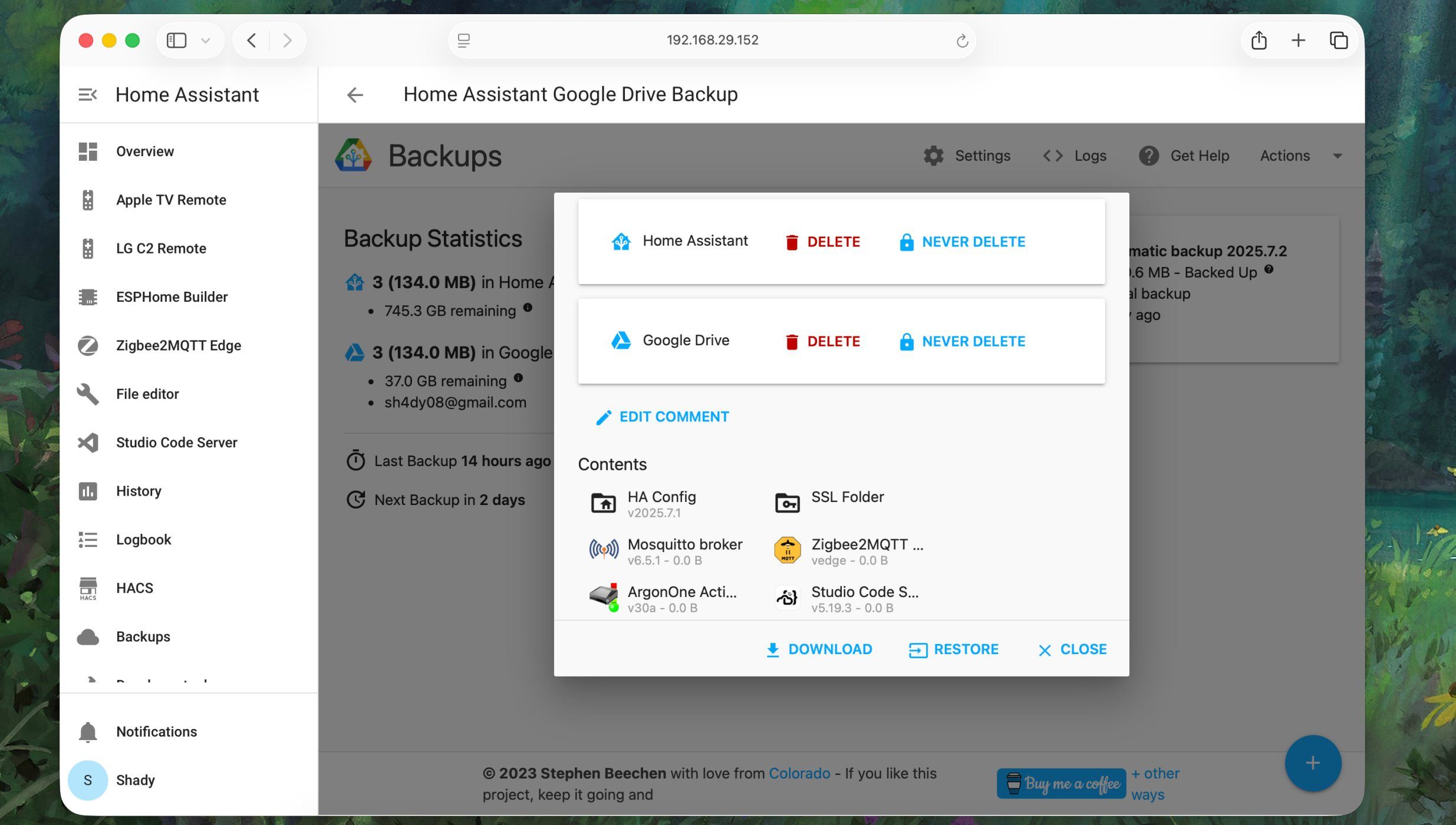Open Logs view

coord(1075,156)
